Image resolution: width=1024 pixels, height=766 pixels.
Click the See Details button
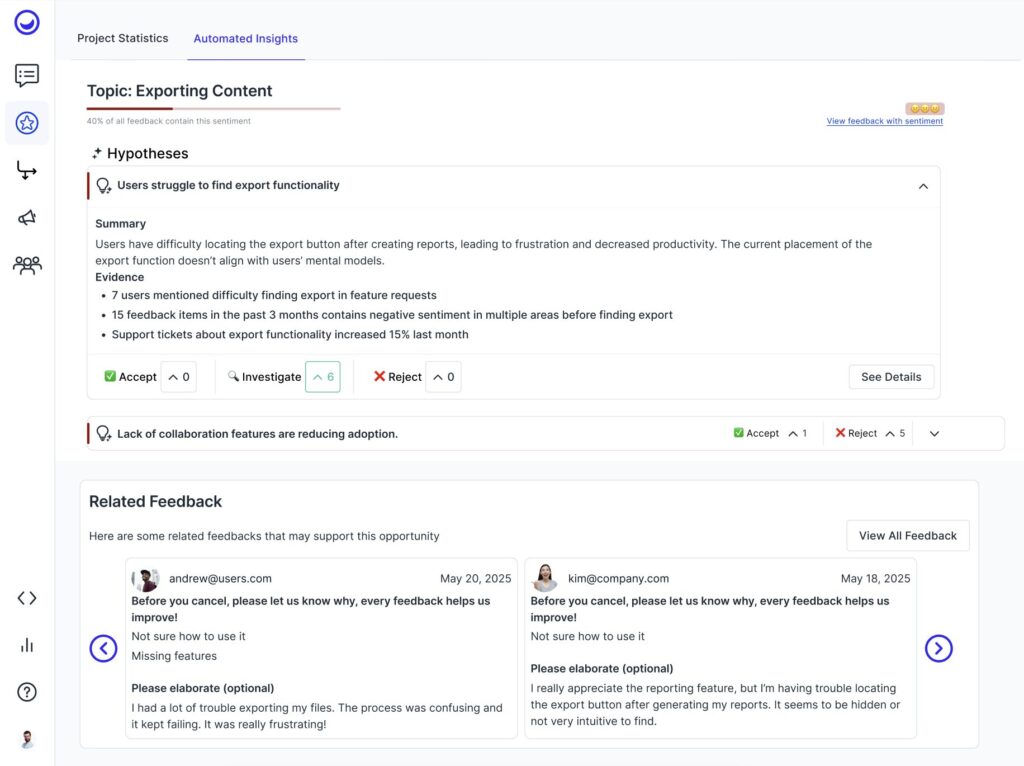coord(891,377)
